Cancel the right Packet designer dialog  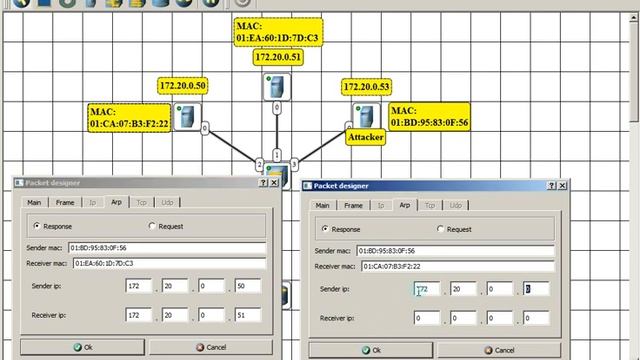pos(499,350)
